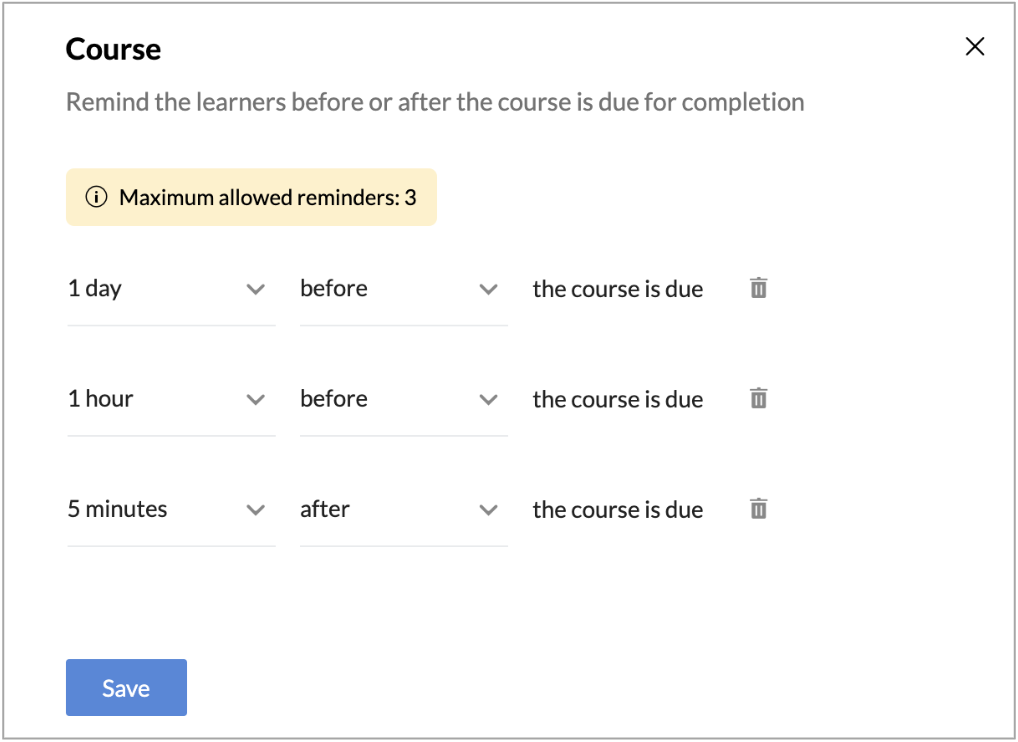The image size is (1018, 742).
Task: Open the "1 hour" duration dropdown
Action: (x=170, y=399)
